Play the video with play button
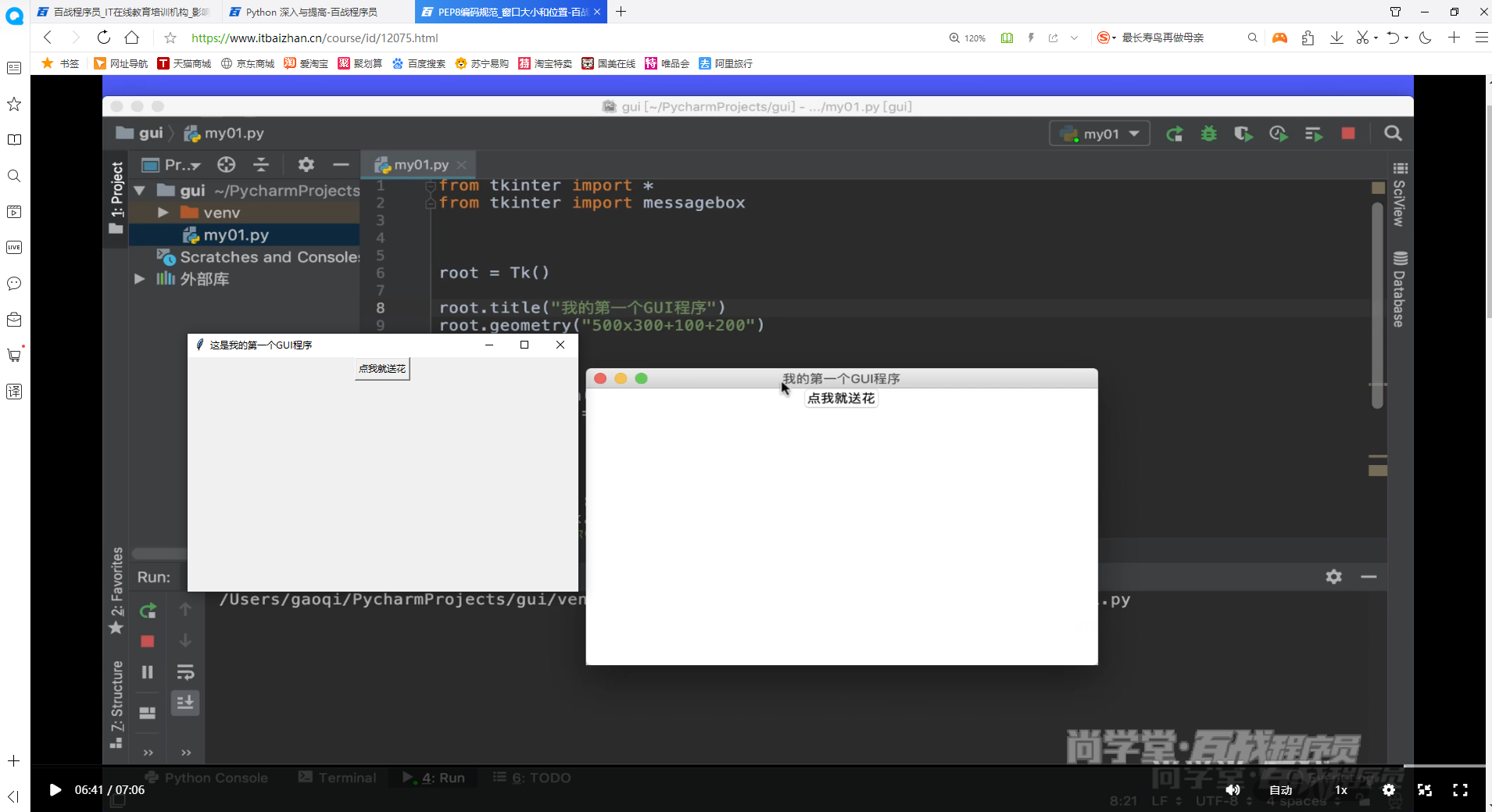The height and width of the screenshot is (812, 1492). click(x=55, y=790)
